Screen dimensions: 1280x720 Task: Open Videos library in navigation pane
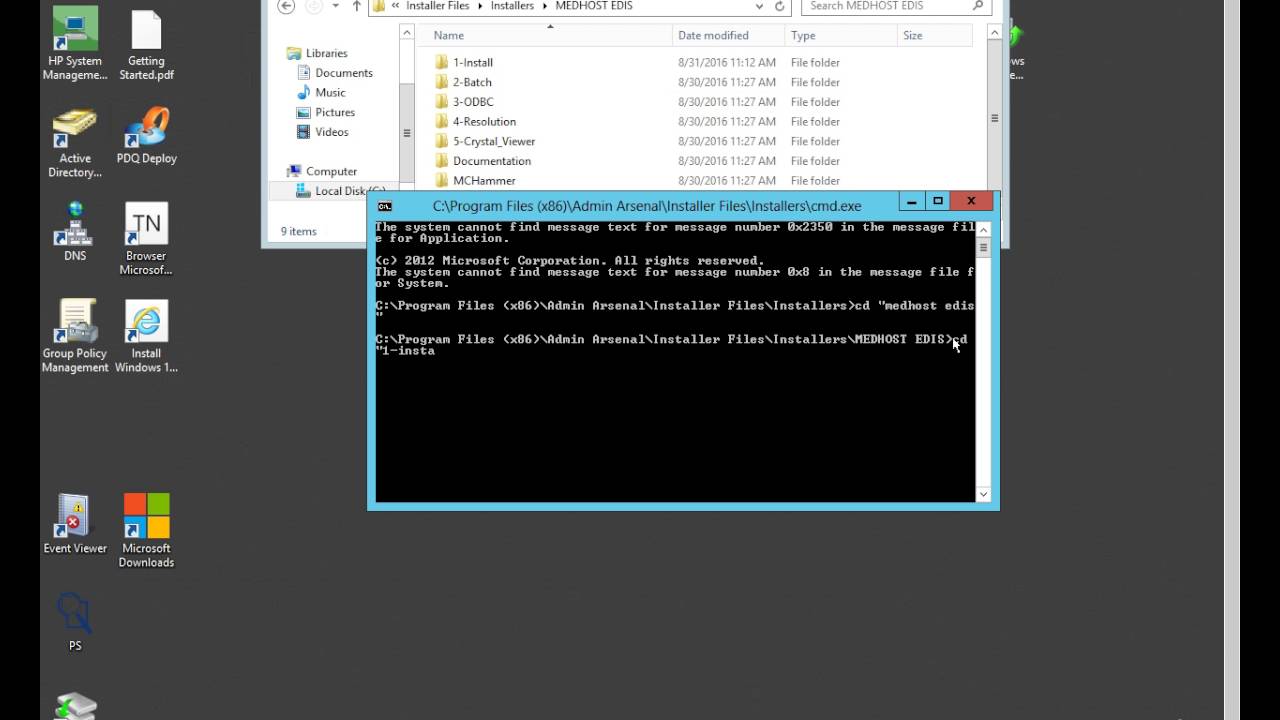point(322,132)
